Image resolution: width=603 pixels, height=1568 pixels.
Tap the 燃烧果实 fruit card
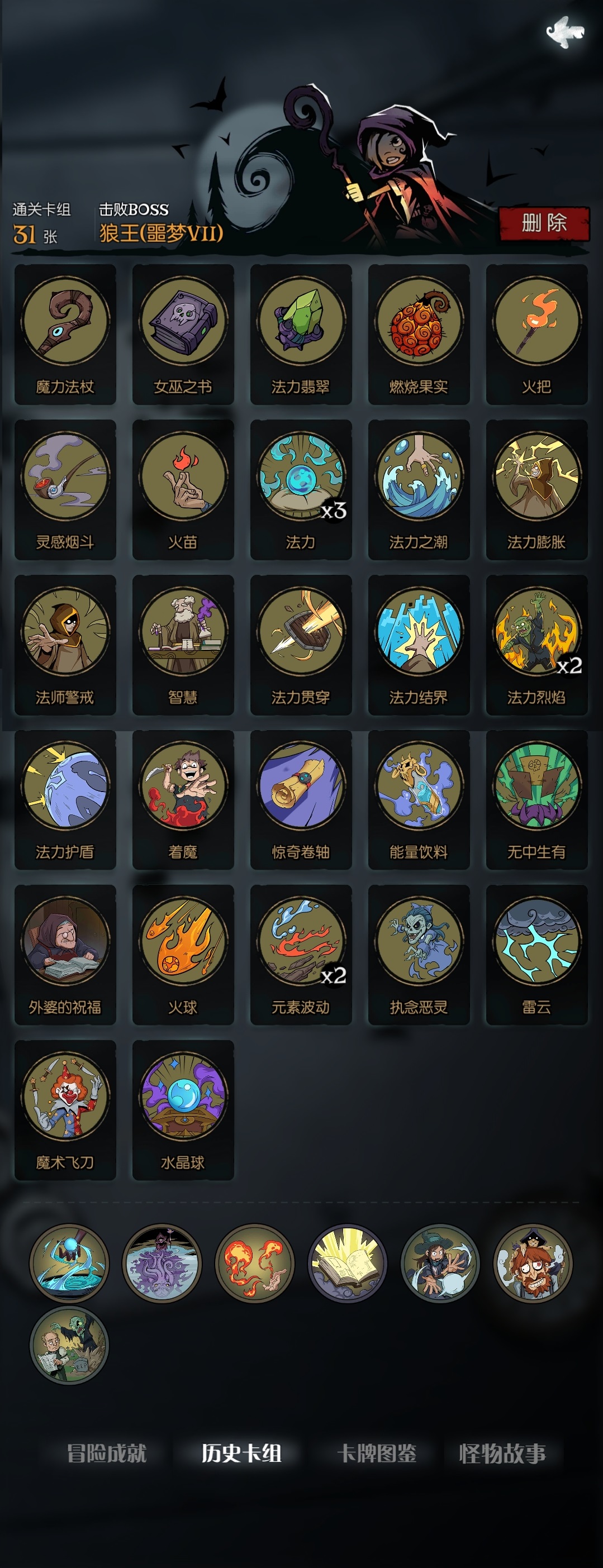point(419,334)
